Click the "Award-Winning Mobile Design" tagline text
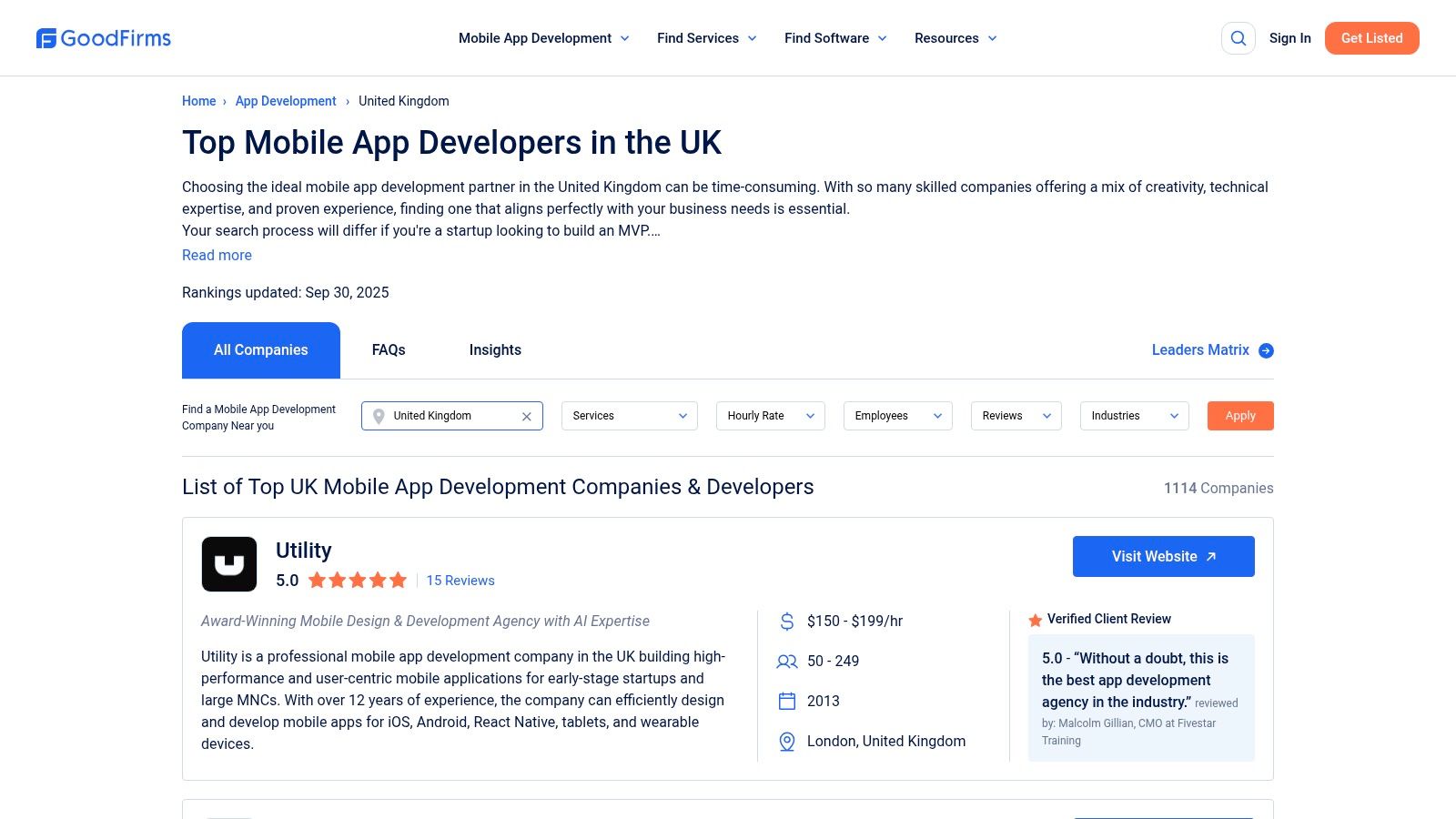Image resolution: width=1456 pixels, height=819 pixels. [426, 622]
